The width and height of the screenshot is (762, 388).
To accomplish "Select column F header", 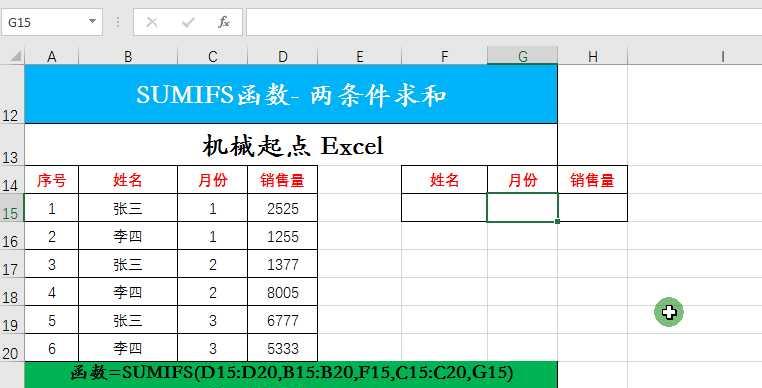I will [444, 56].
